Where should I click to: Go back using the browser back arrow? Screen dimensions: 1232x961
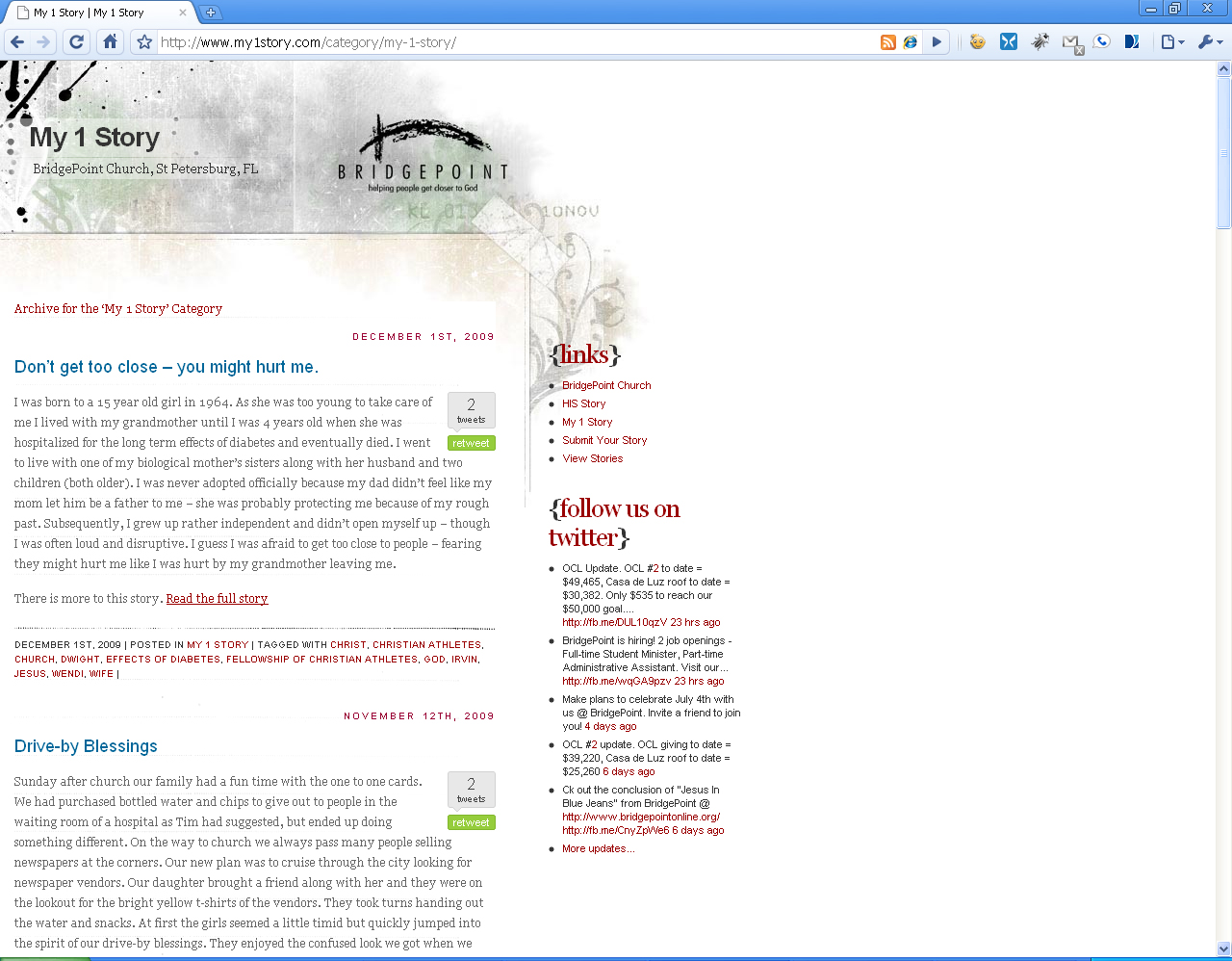(17, 41)
